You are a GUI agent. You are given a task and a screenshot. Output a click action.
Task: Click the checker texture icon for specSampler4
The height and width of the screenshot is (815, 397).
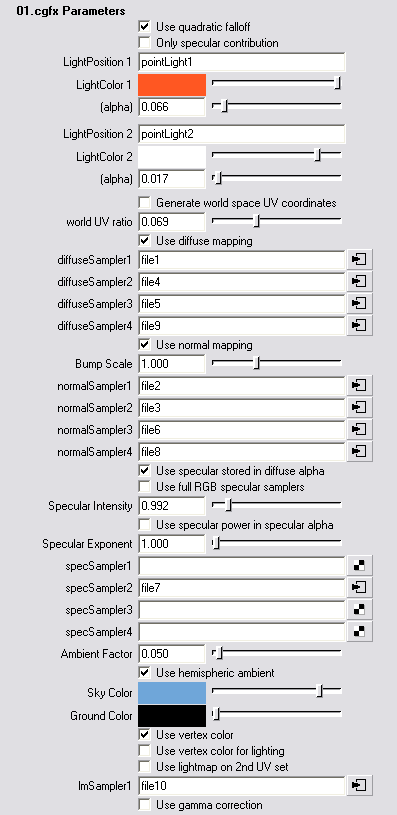click(x=359, y=632)
